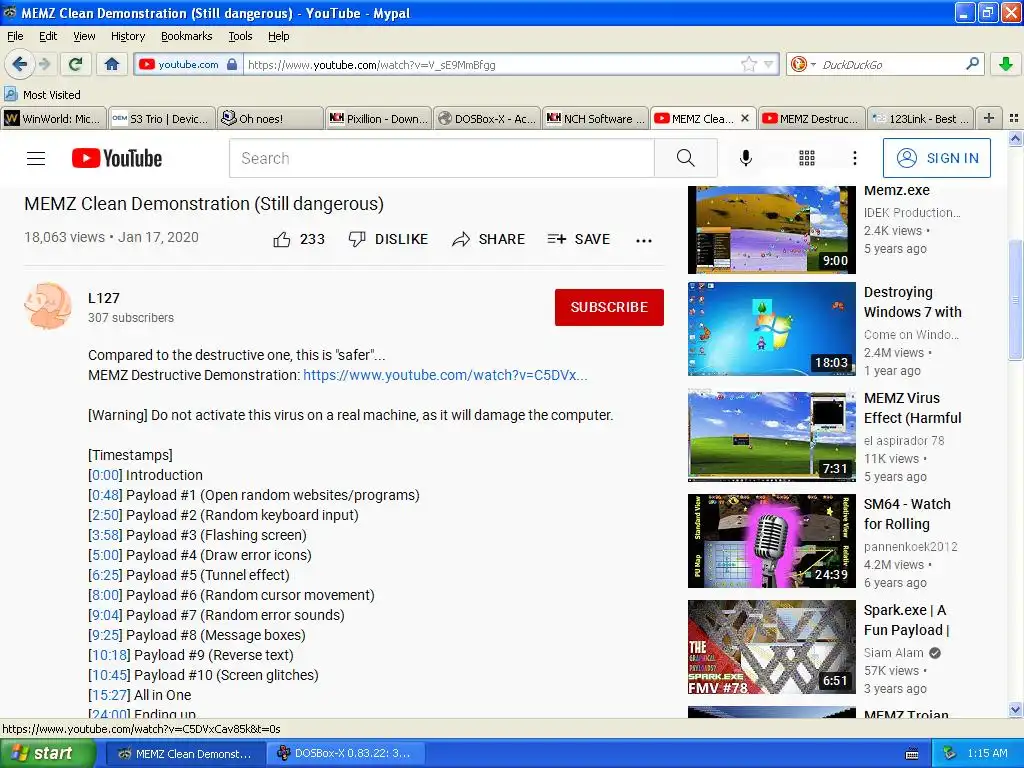
Task: Open YouTube settings three-dot menu
Action: tap(854, 158)
